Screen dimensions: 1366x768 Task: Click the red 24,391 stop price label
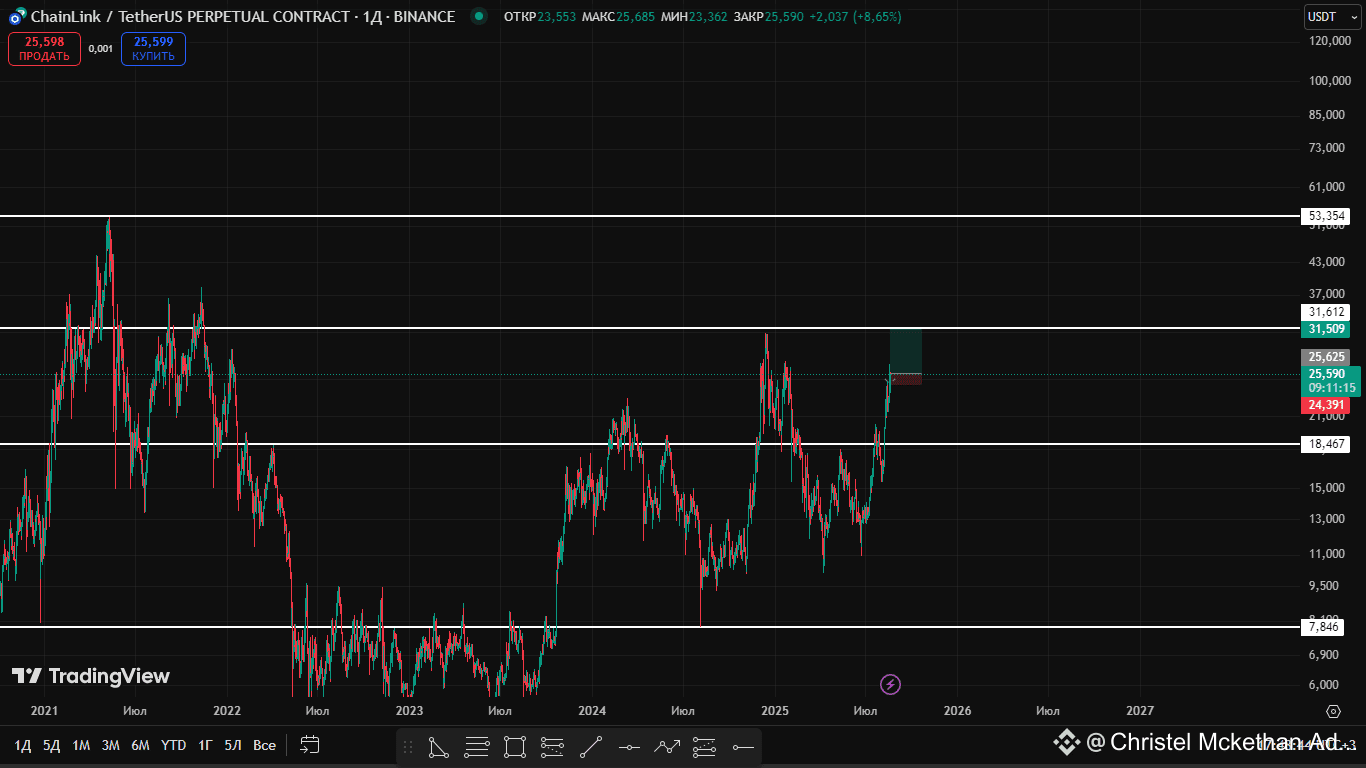tap(1325, 405)
